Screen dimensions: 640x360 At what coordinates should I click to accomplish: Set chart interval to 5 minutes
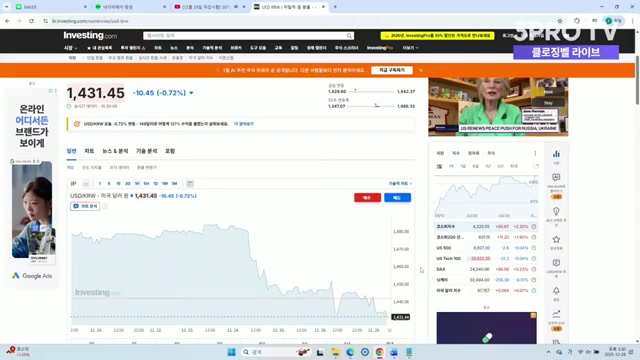109,183
